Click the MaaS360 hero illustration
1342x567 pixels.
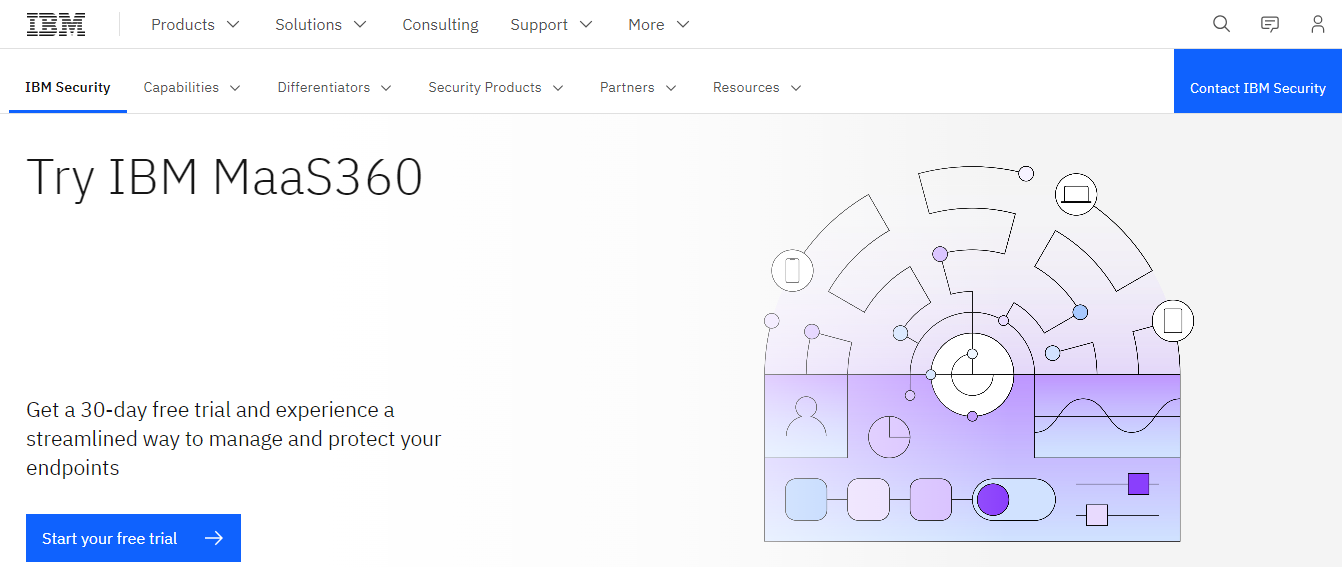977,354
